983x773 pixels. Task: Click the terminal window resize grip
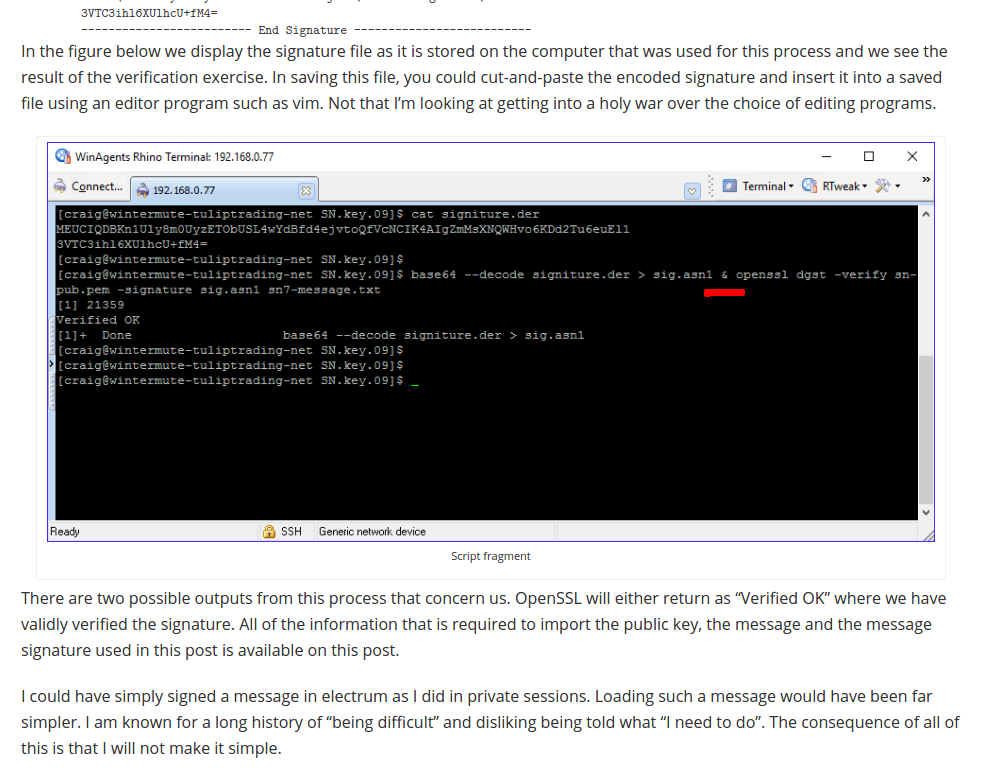tap(927, 535)
